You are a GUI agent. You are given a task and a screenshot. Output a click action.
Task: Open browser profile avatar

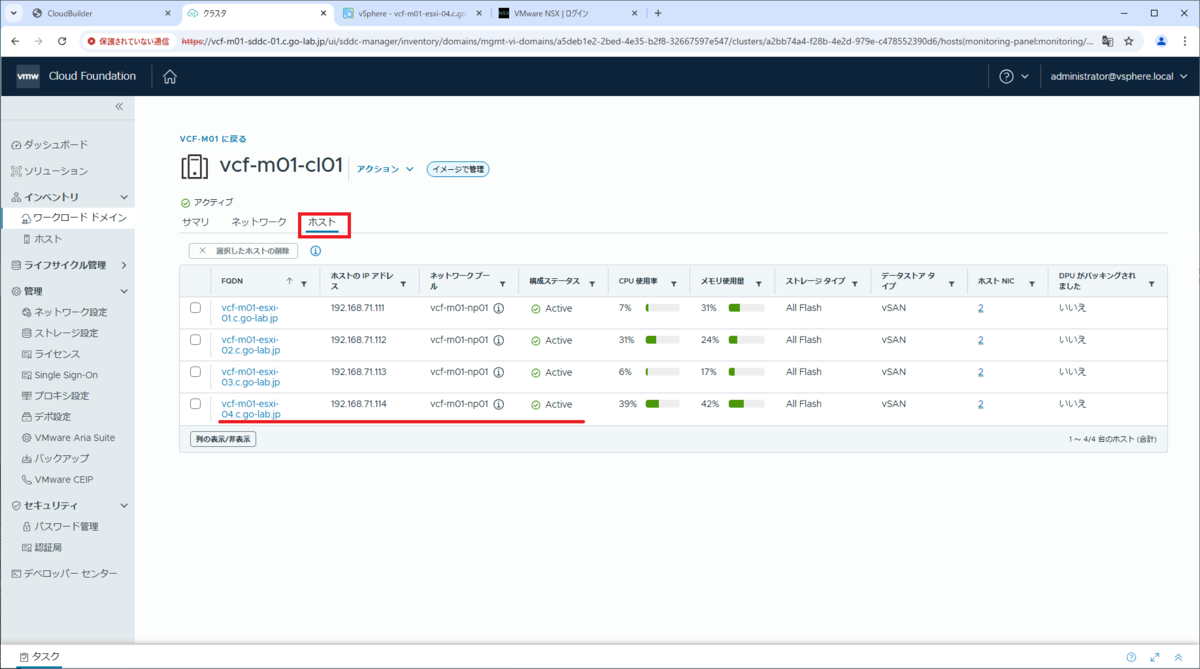[x=1161, y=41]
